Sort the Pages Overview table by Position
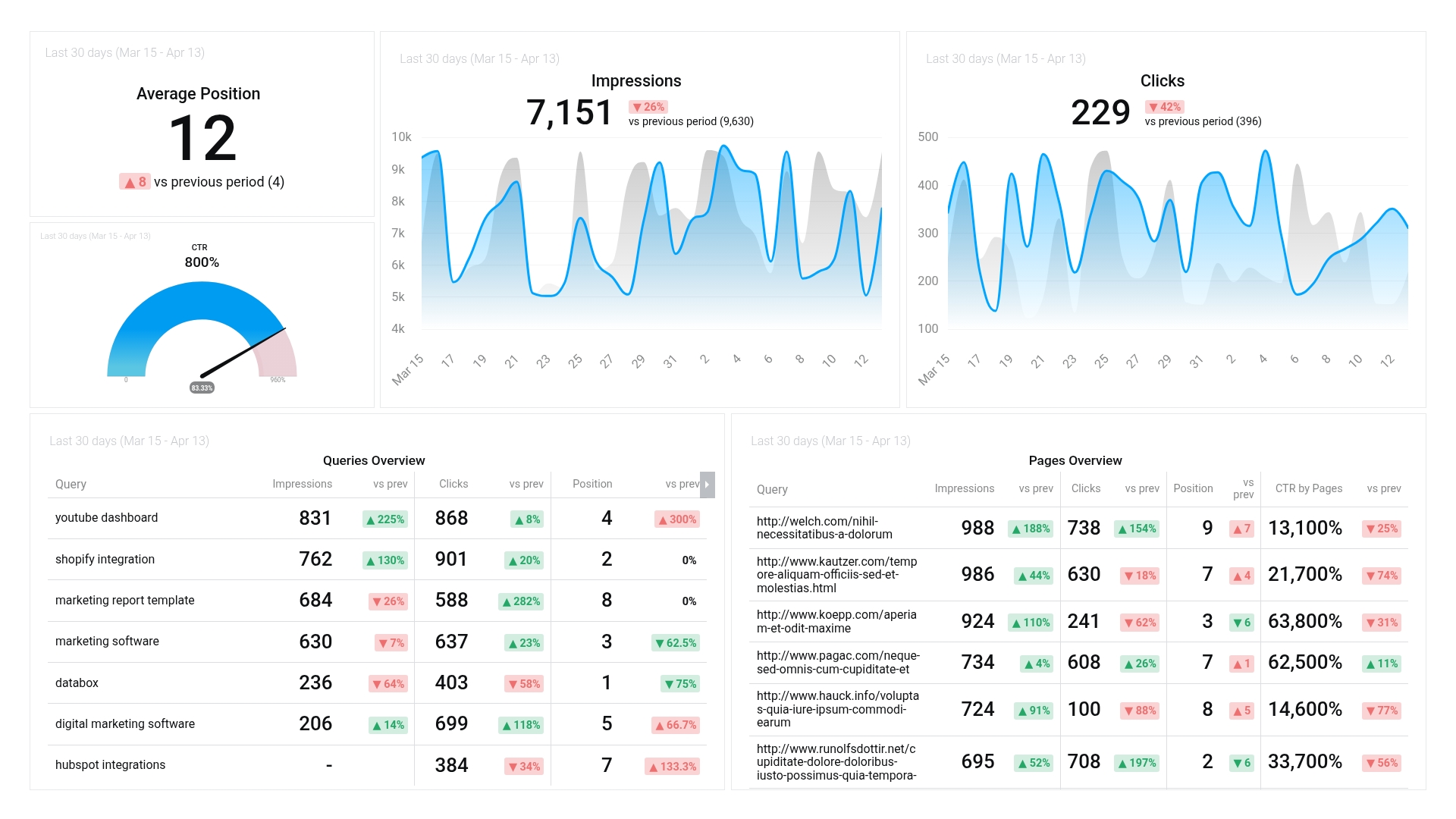The width and height of the screenshot is (1456, 819). click(1193, 488)
